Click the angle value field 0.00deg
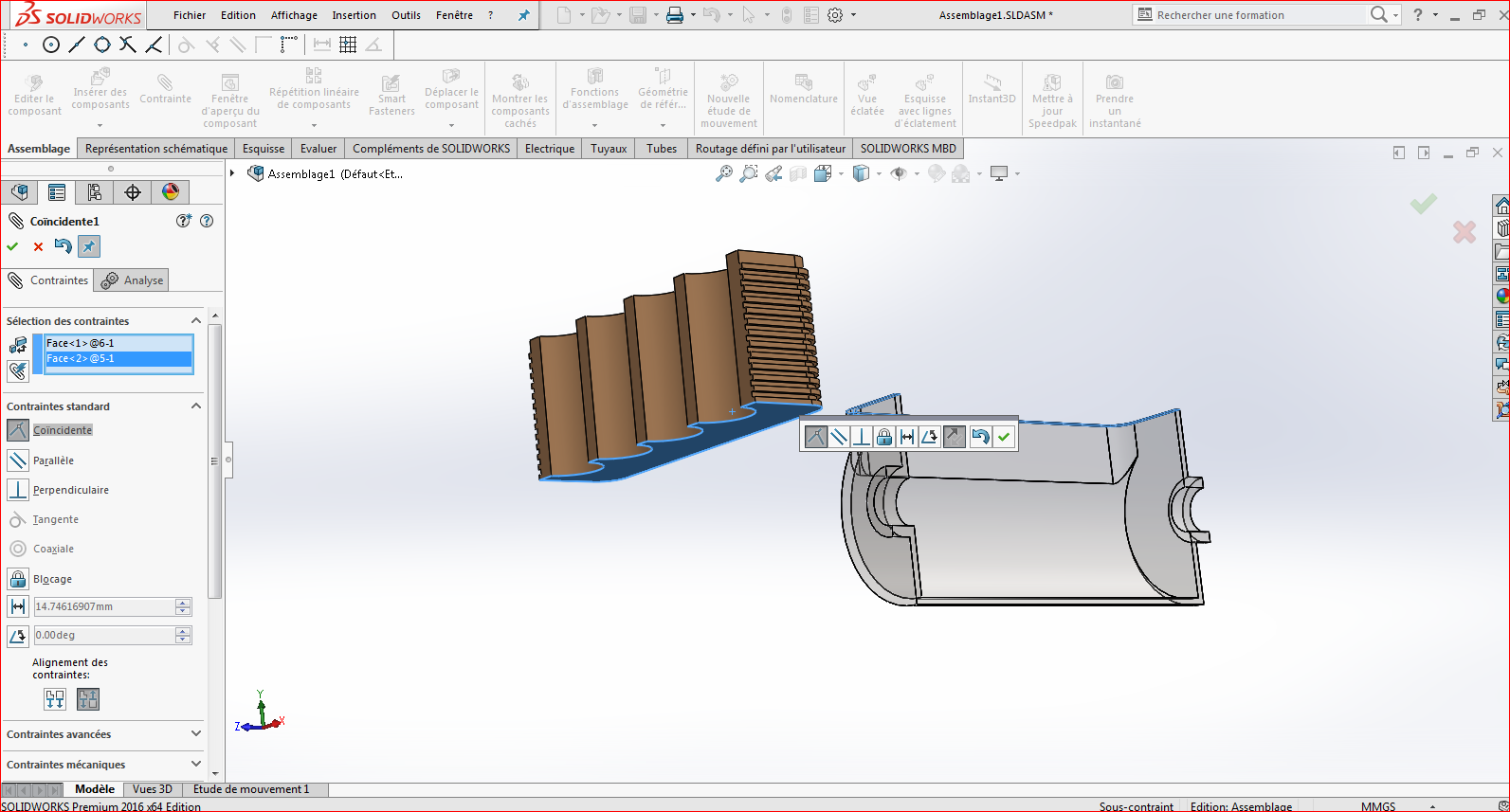The width and height of the screenshot is (1510, 812). click(104, 635)
